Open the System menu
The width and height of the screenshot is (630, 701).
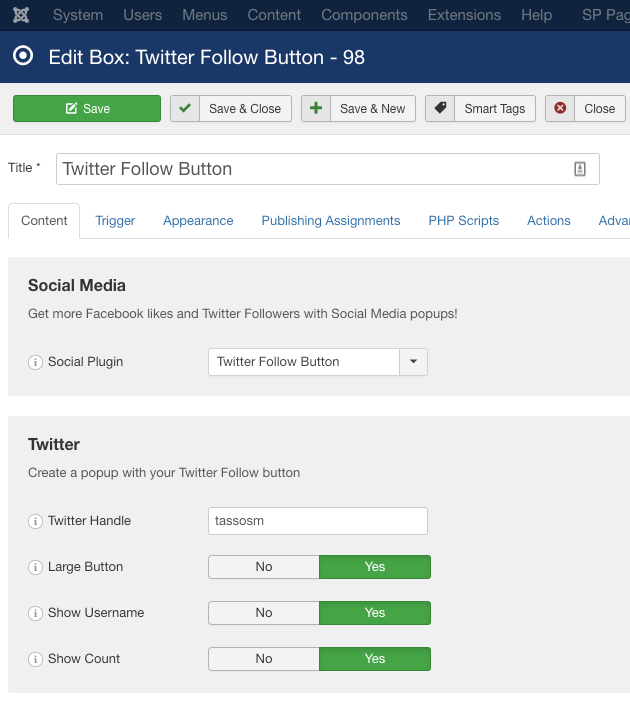(x=78, y=15)
